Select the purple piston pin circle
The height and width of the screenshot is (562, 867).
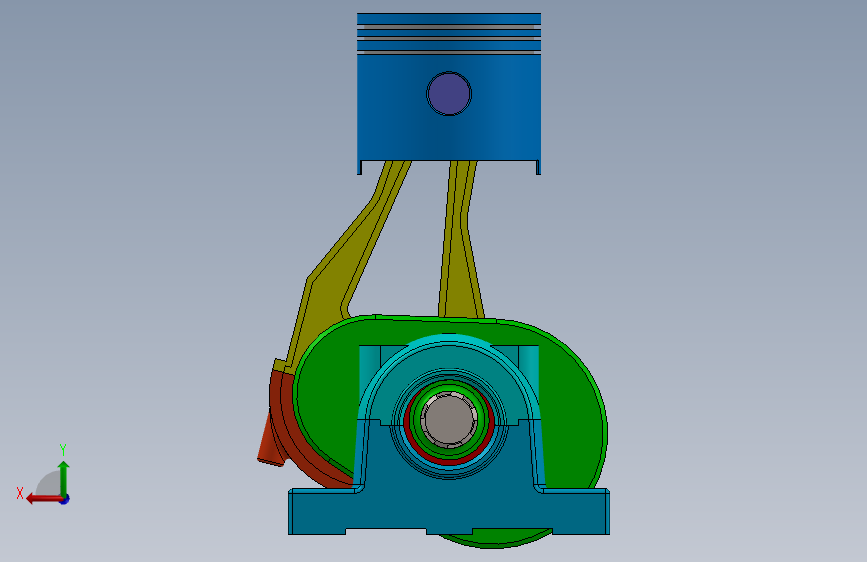(x=449, y=94)
